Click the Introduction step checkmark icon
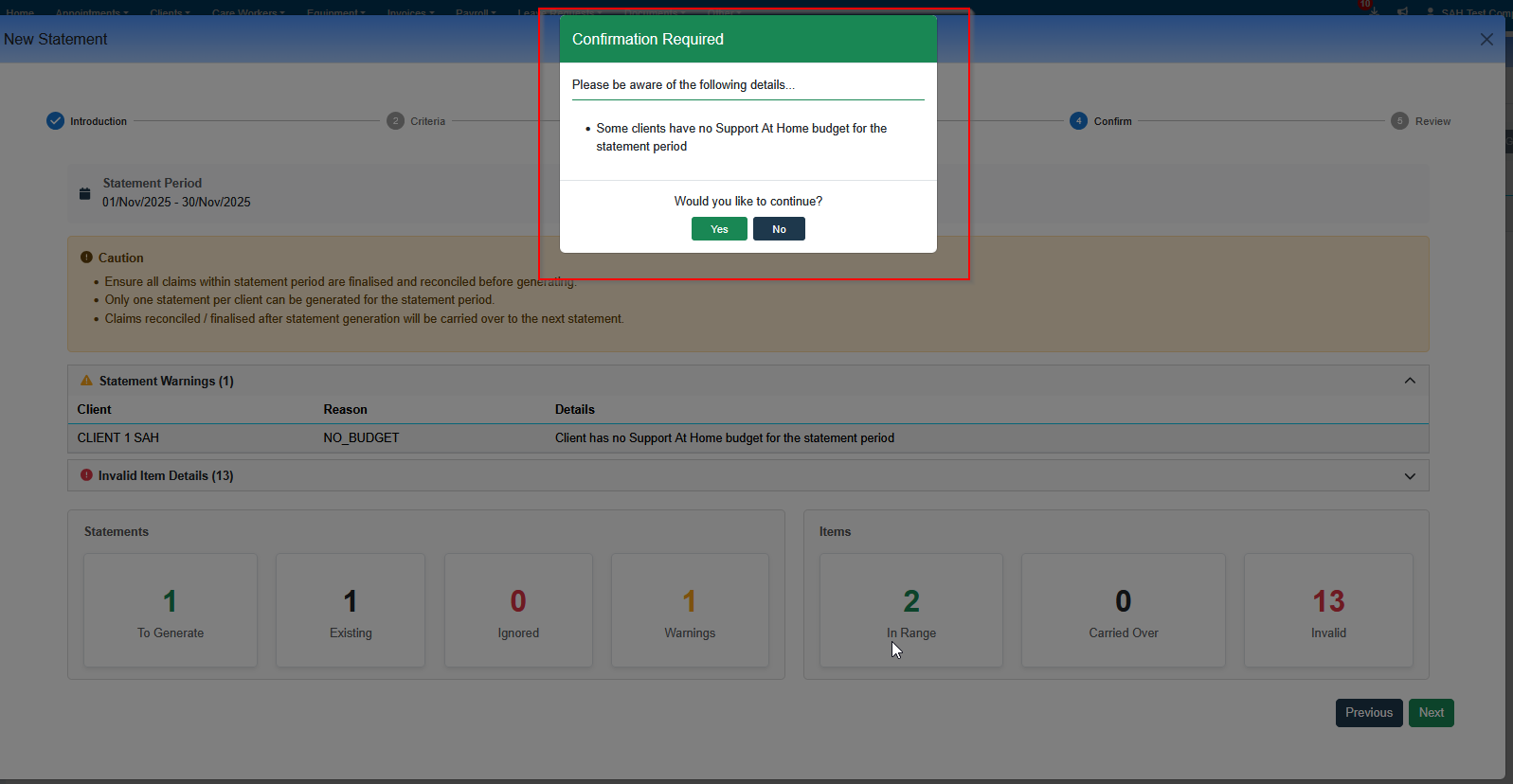Viewport: 1513px width, 784px height. [x=56, y=121]
